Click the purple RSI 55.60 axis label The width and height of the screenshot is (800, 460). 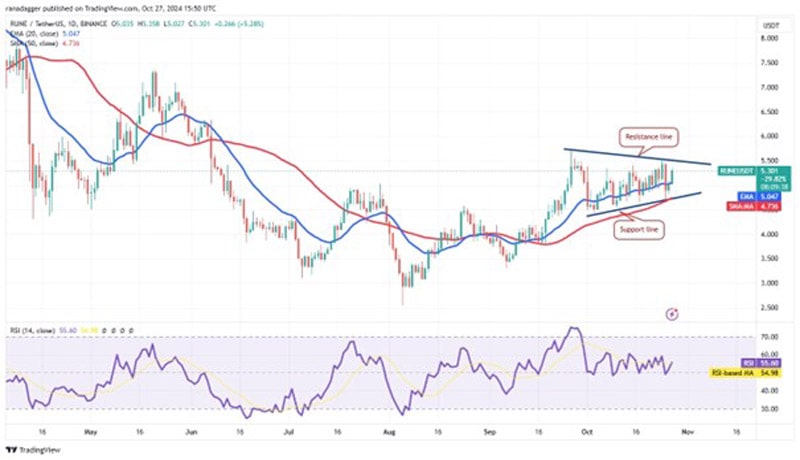tap(761, 363)
